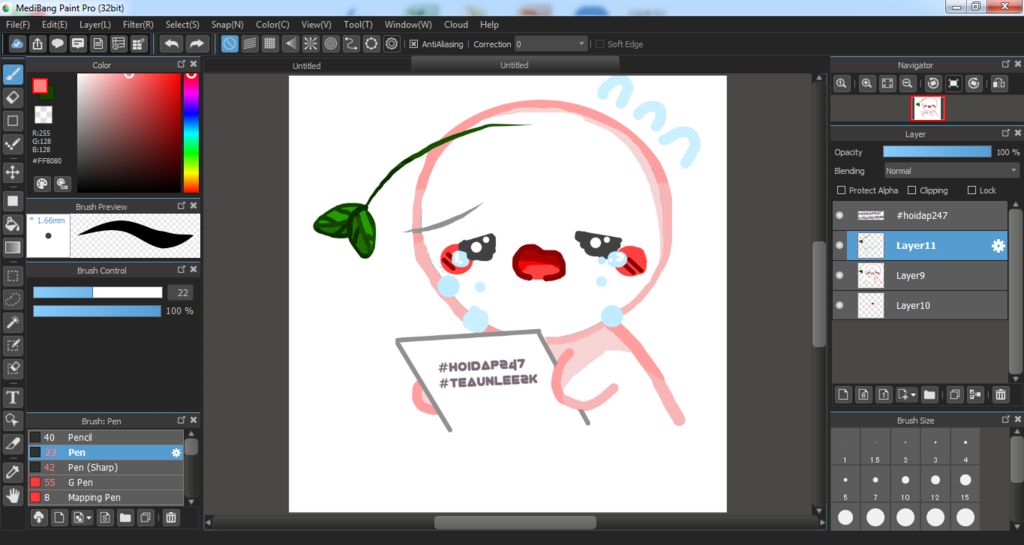Screen dimensions: 1024x545
Task: Undock the Brush Control panel
Action: click(182, 270)
